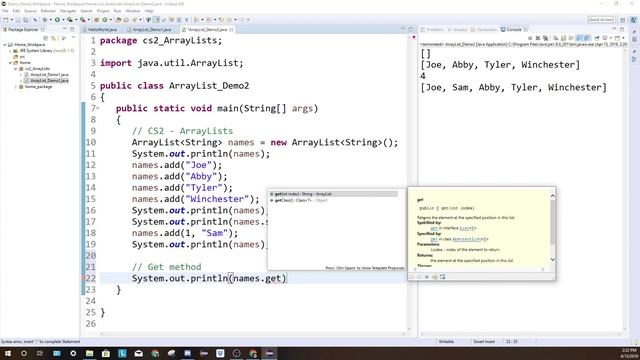Viewport: 640px width, 360px height.
Task: Click the Javadoc view tab
Action: click(458, 29)
